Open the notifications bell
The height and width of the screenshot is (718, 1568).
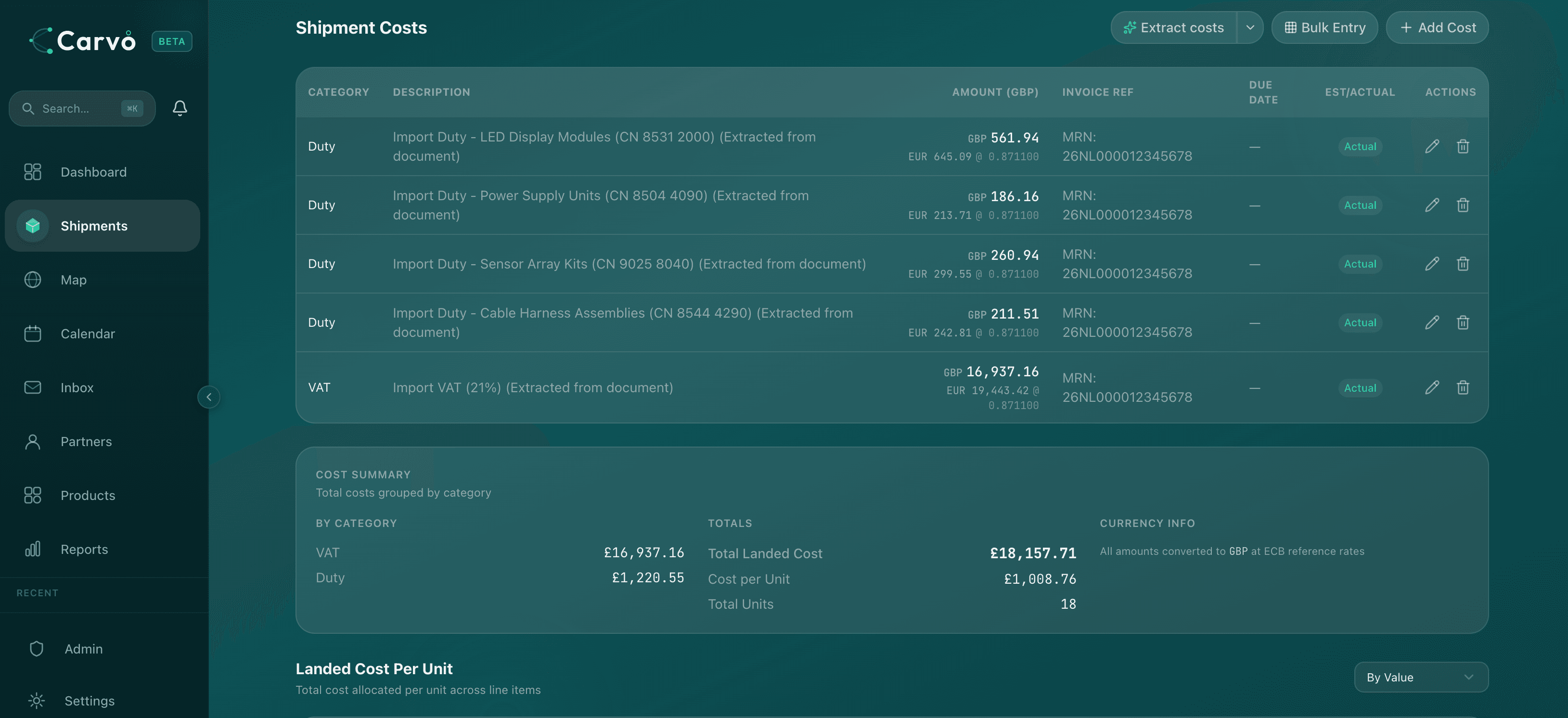180,108
